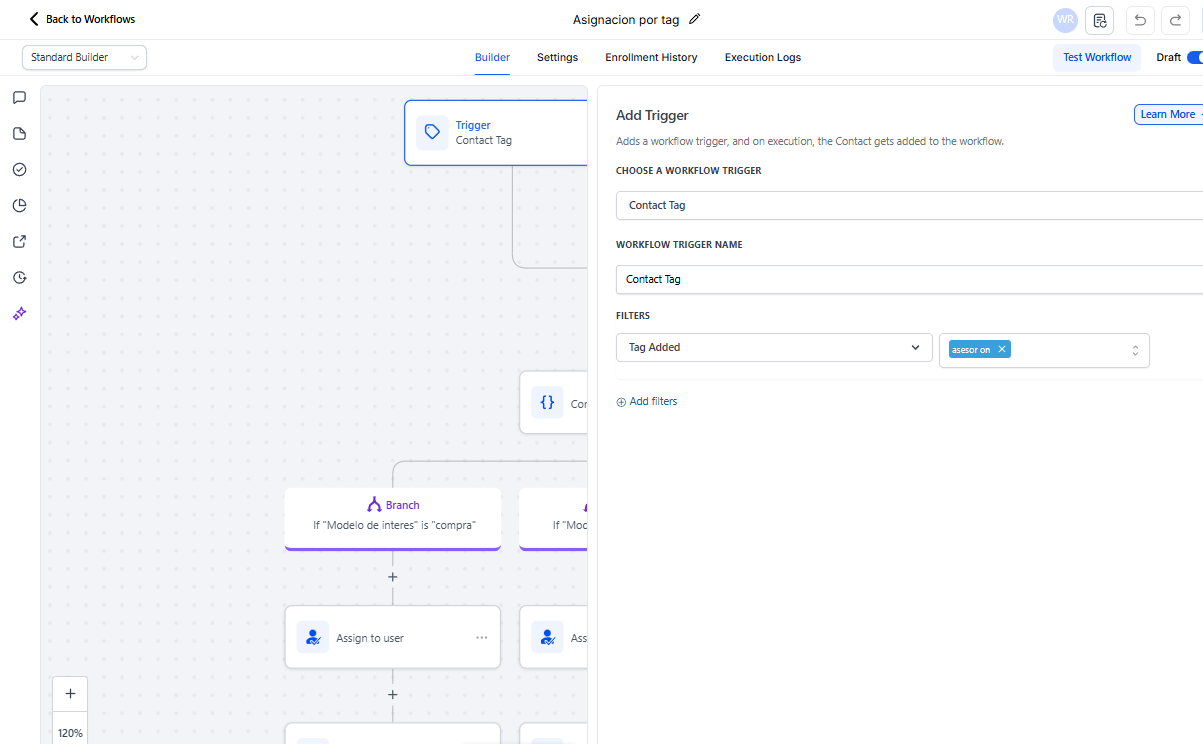Click the zoom in plus button
Screen dimensions: 1203x744
(x=70, y=694)
